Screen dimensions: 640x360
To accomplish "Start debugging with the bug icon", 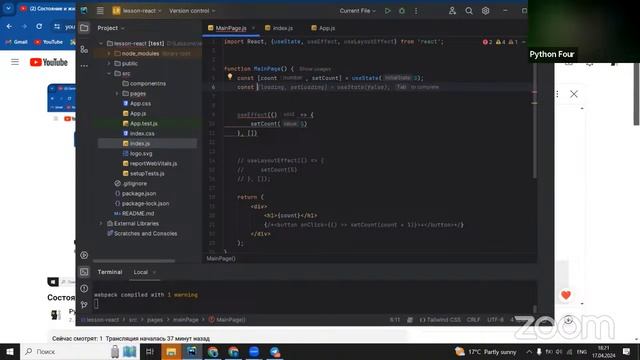I will (x=402, y=11).
